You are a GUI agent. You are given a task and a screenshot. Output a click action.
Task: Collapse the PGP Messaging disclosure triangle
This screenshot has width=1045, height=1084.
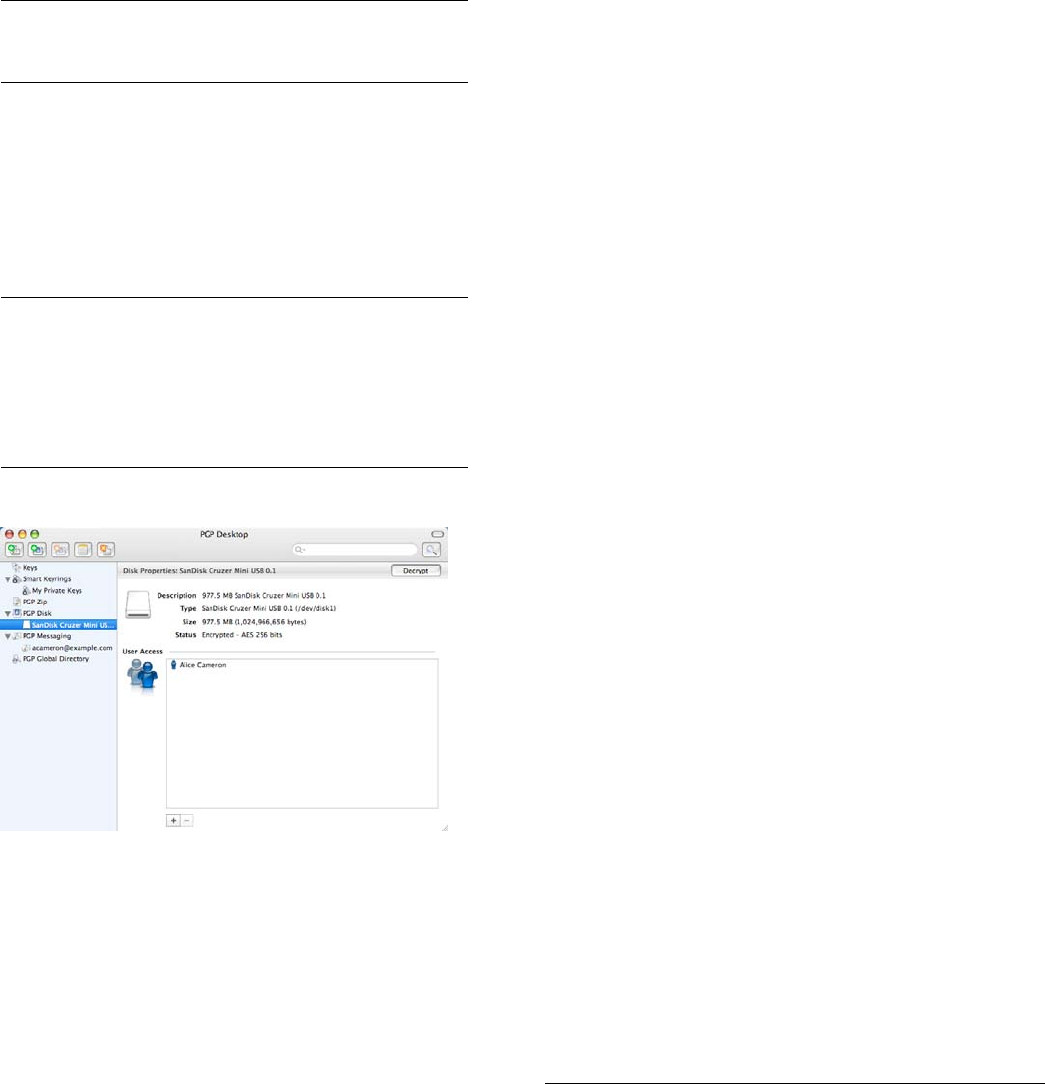tap(8, 636)
